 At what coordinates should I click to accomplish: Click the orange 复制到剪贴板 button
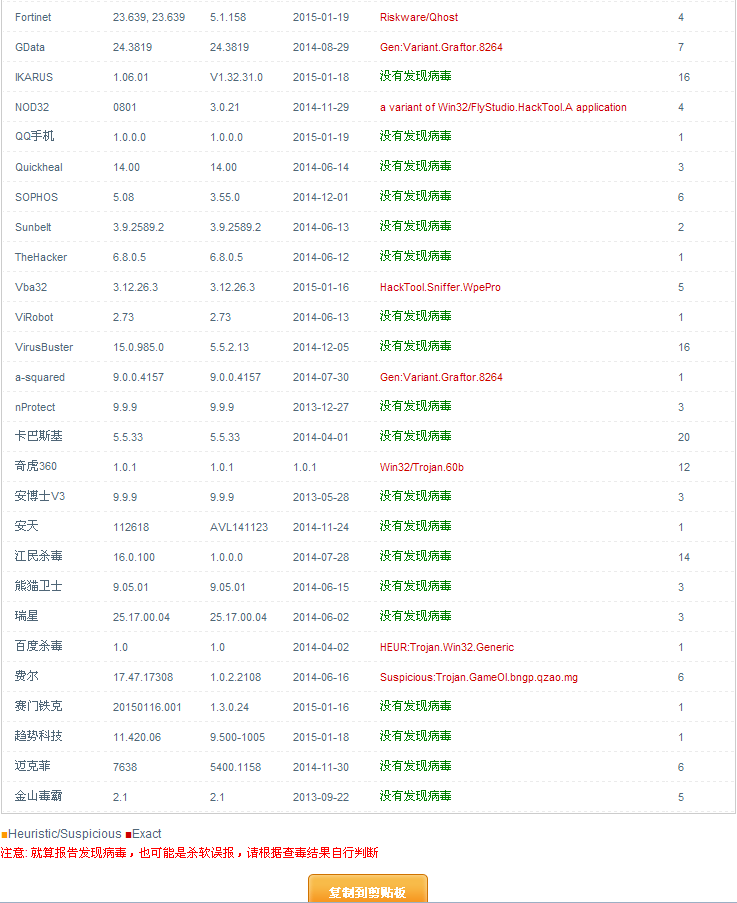tap(368, 890)
